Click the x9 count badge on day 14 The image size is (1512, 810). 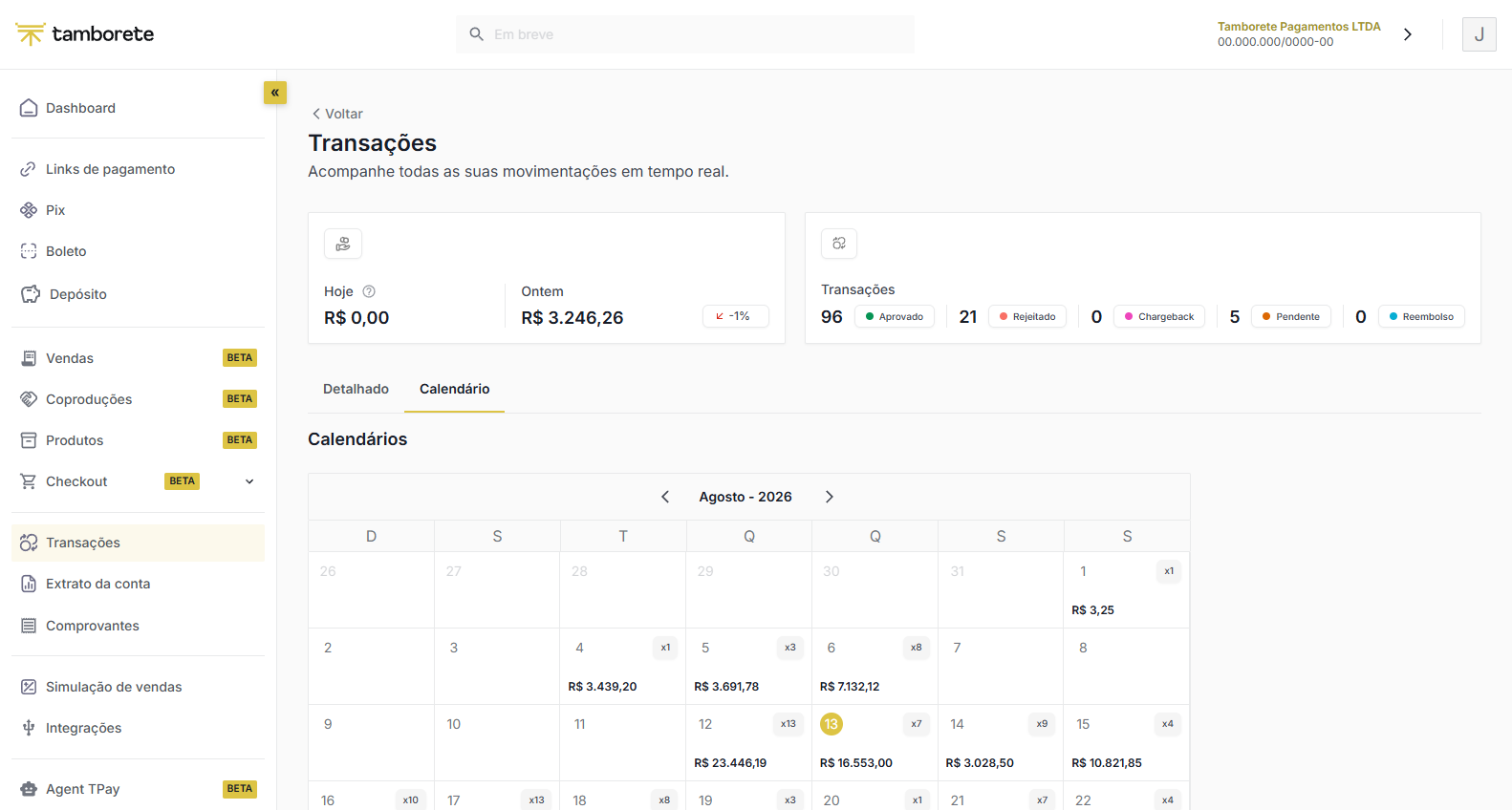click(1042, 724)
